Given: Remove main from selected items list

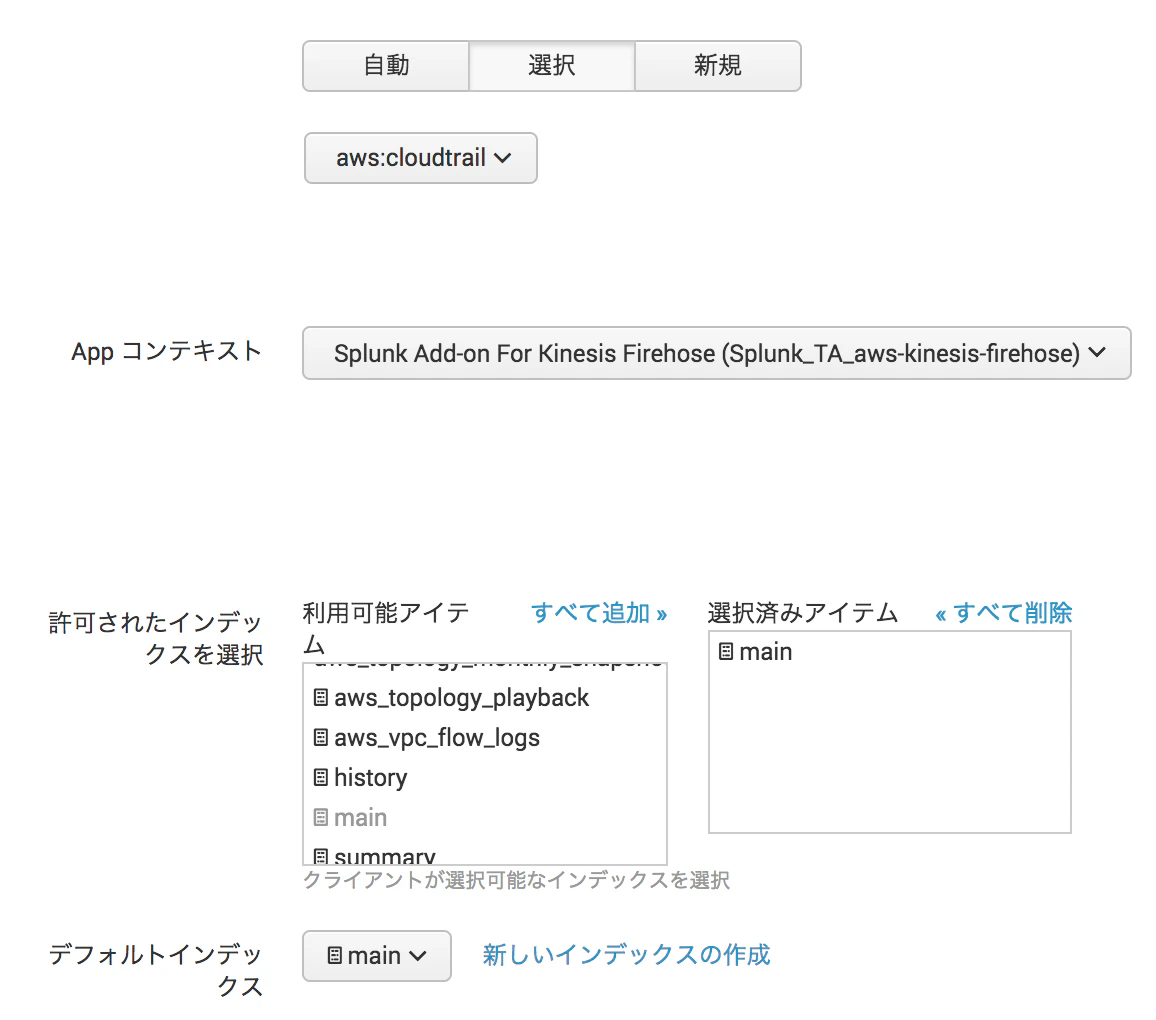Looking at the screenshot, I should point(766,652).
